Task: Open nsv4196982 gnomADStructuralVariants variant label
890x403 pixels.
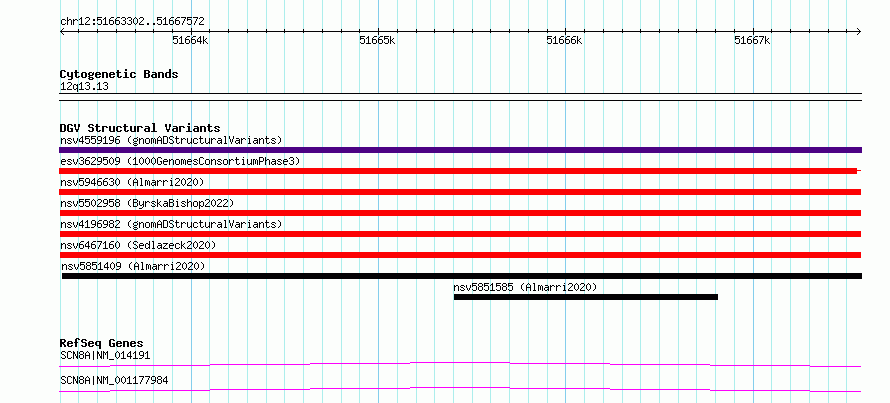Action: click(171, 224)
